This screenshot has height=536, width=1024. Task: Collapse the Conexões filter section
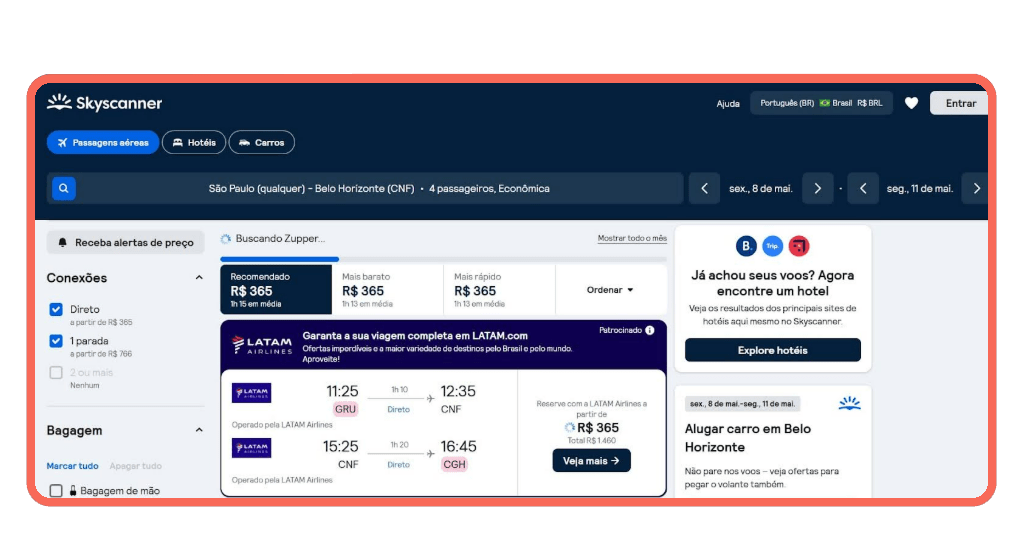click(x=199, y=278)
